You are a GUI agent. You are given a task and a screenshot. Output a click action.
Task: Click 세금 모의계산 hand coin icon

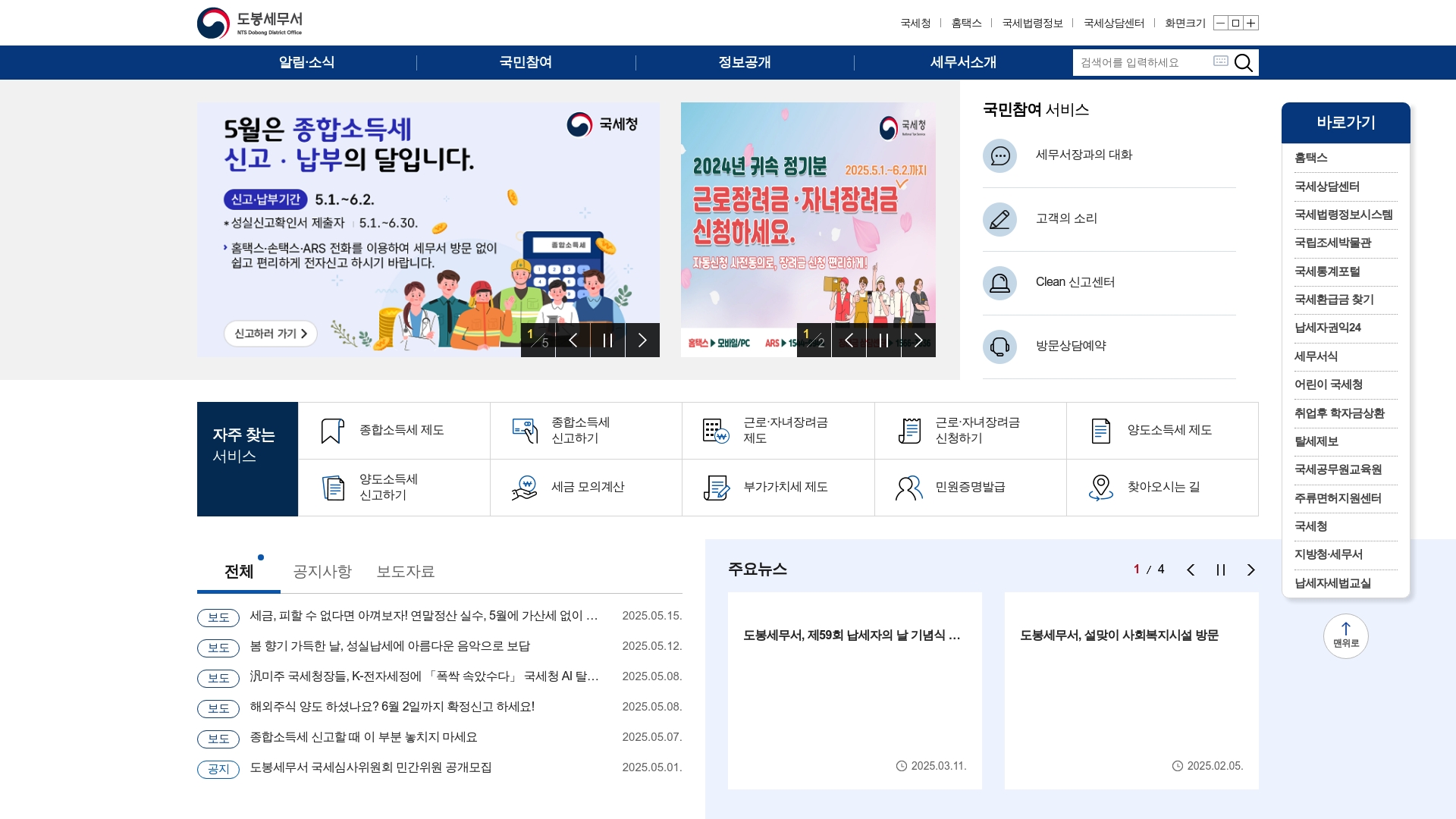525,488
